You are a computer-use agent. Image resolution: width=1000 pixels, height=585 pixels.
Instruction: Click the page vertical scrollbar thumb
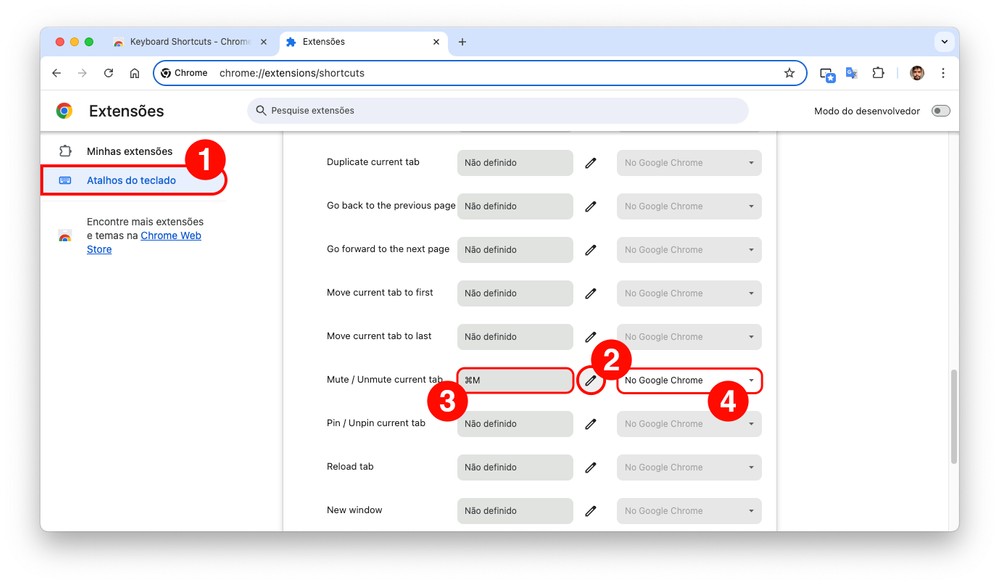tap(954, 417)
